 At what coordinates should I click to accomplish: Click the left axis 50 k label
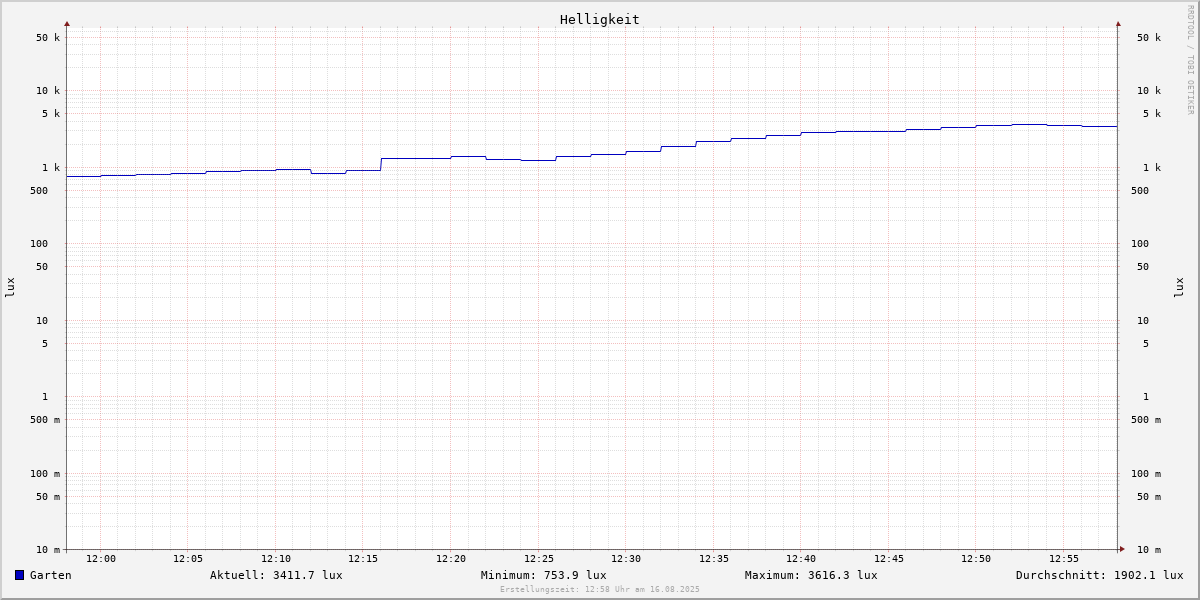(48, 38)
